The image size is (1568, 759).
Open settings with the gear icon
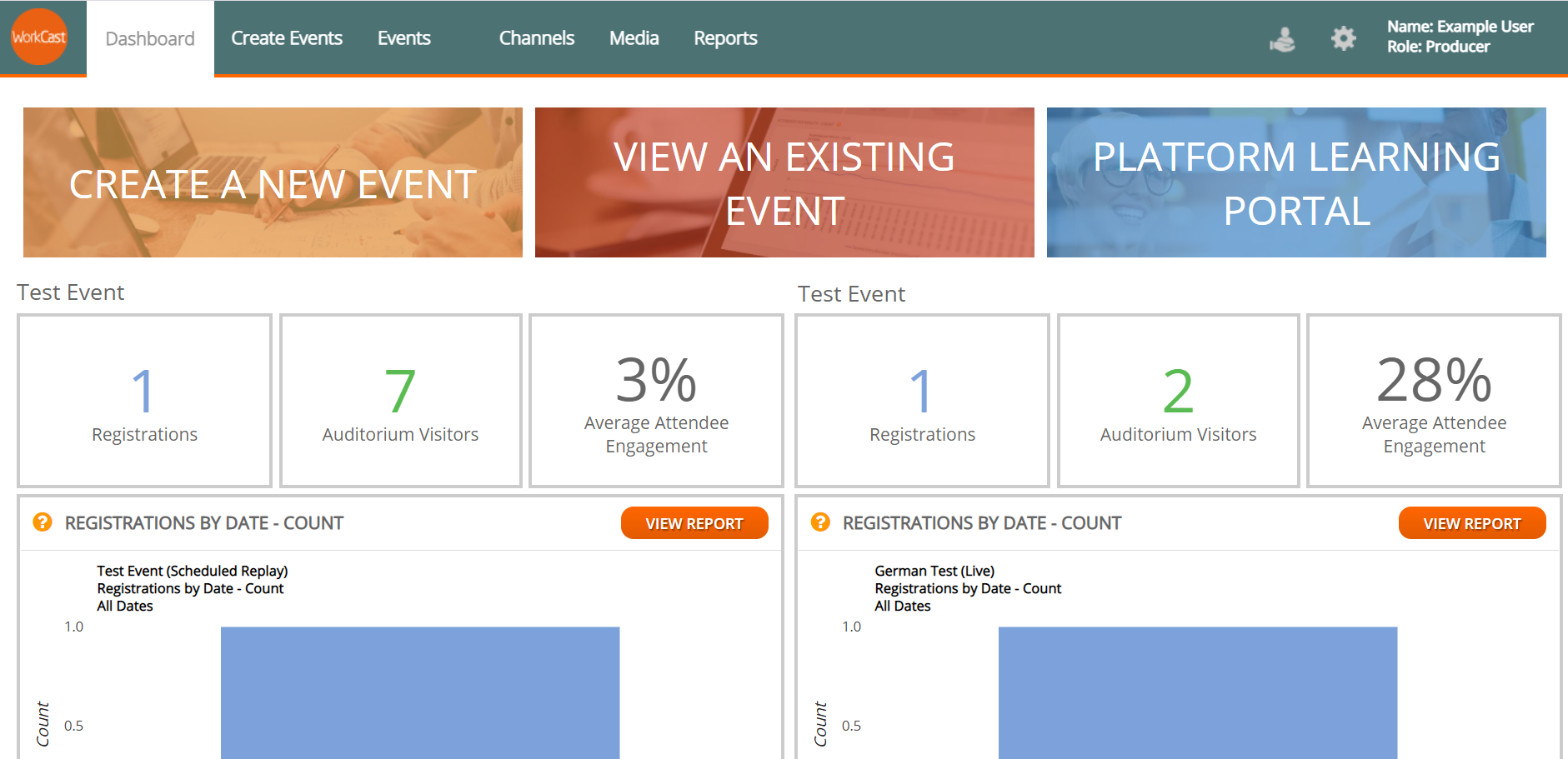click(x=1343, y=38)
